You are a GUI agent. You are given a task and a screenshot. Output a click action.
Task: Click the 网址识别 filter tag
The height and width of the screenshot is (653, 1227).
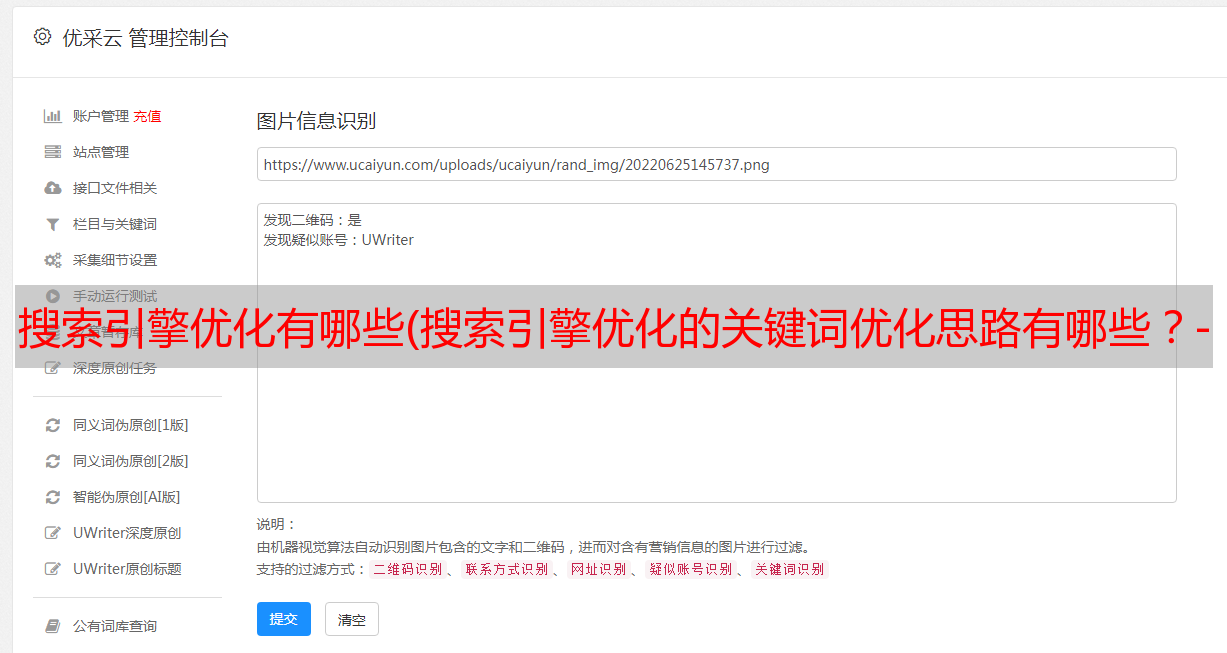coord(598,569)
